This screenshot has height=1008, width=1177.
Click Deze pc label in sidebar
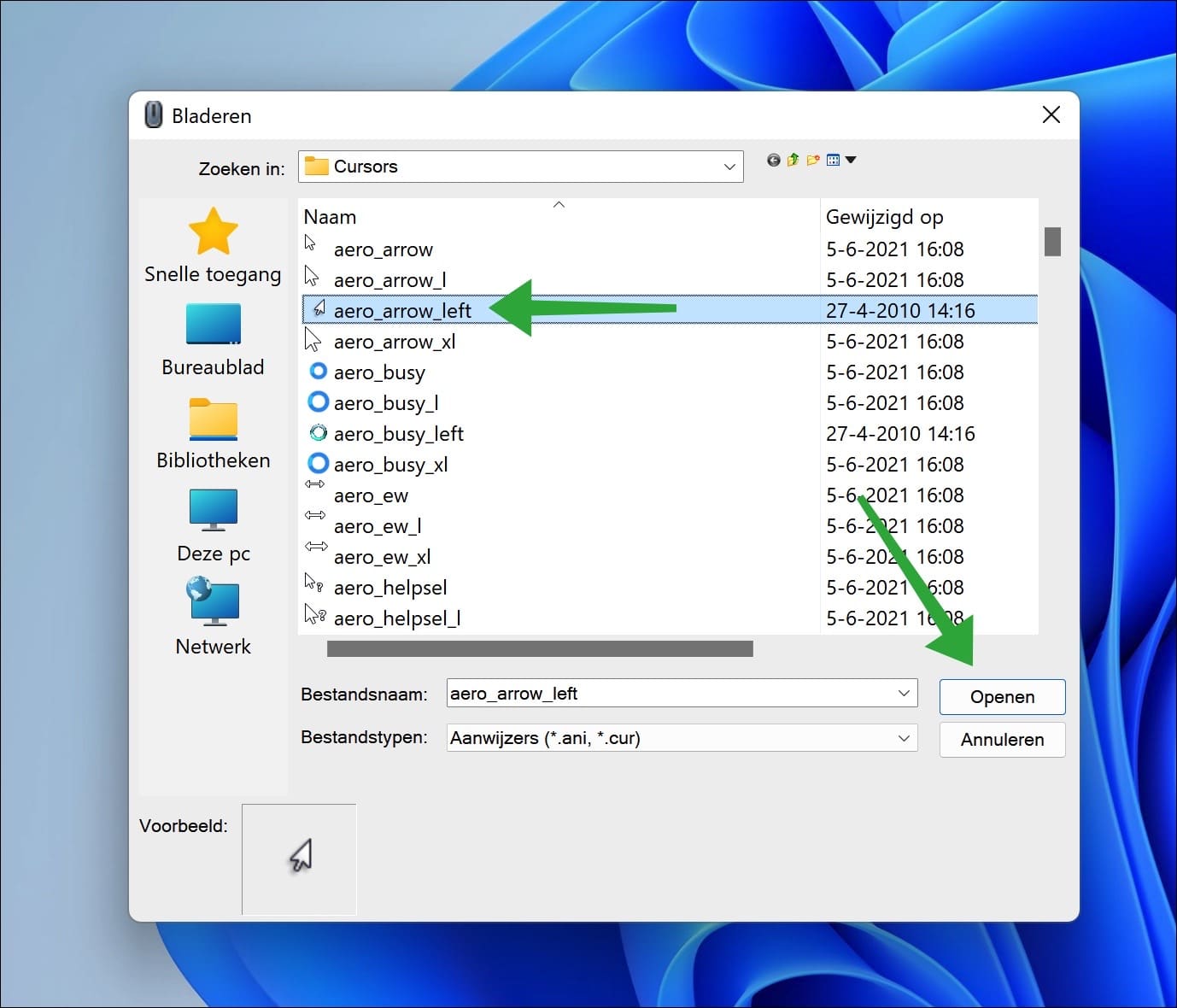pyautogui.click(x=213, y=554)
